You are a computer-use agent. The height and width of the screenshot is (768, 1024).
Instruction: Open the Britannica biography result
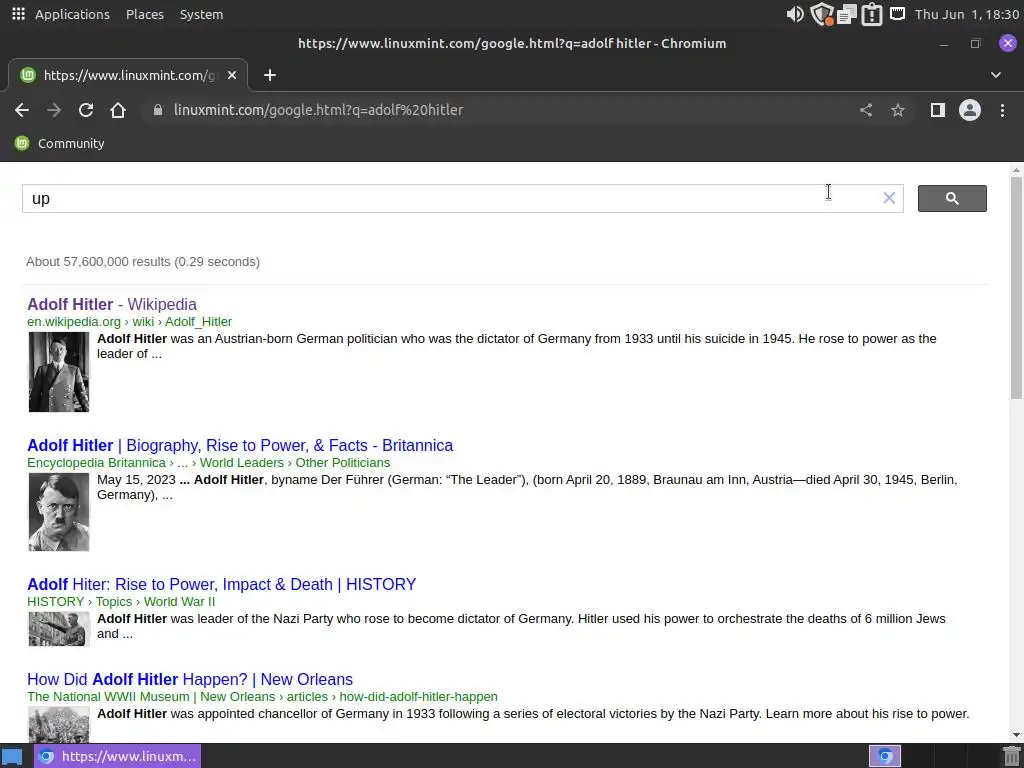pyautogui.click(x=240, y=445)
